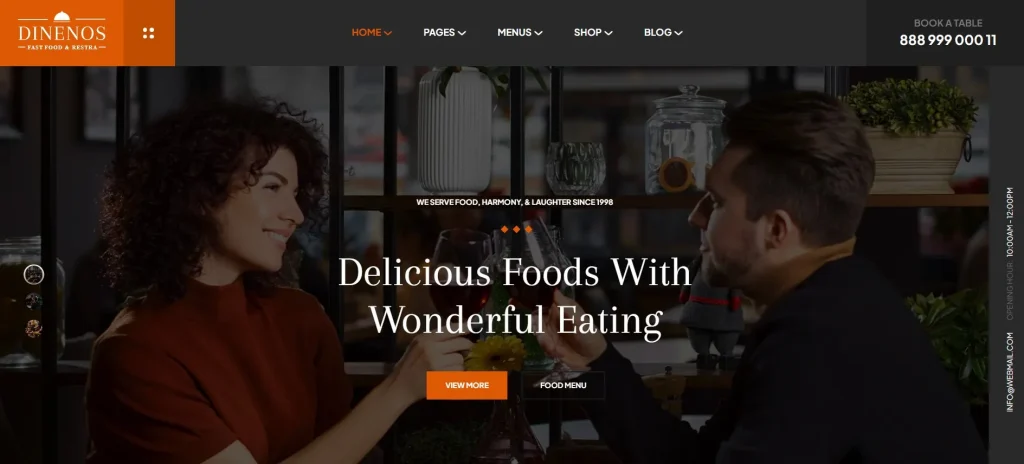
Task: Click the Food Menu button
Action: point(563,385)
